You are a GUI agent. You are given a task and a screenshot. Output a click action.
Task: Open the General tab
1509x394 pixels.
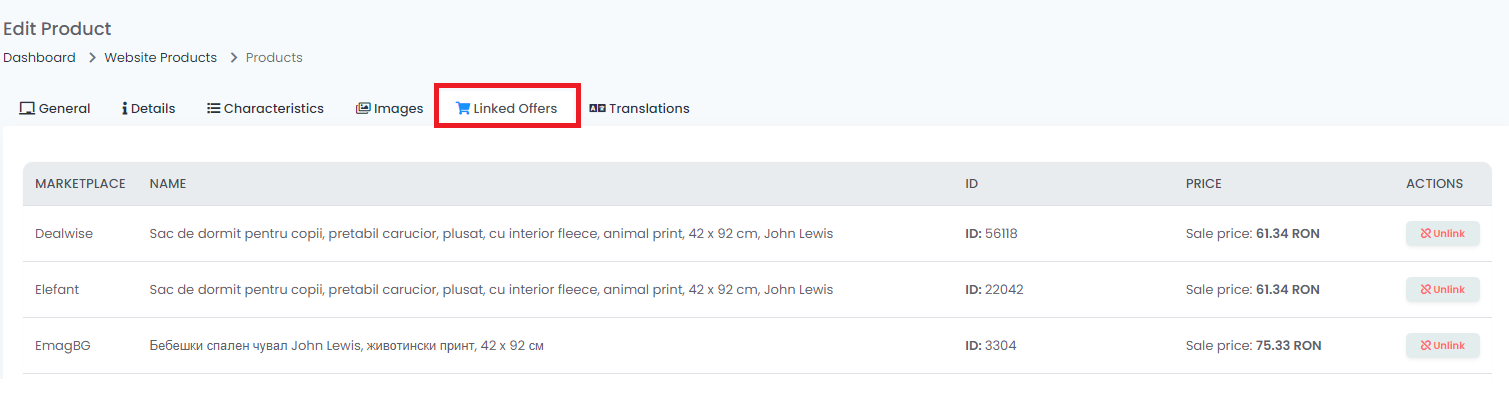click(55, 108)
